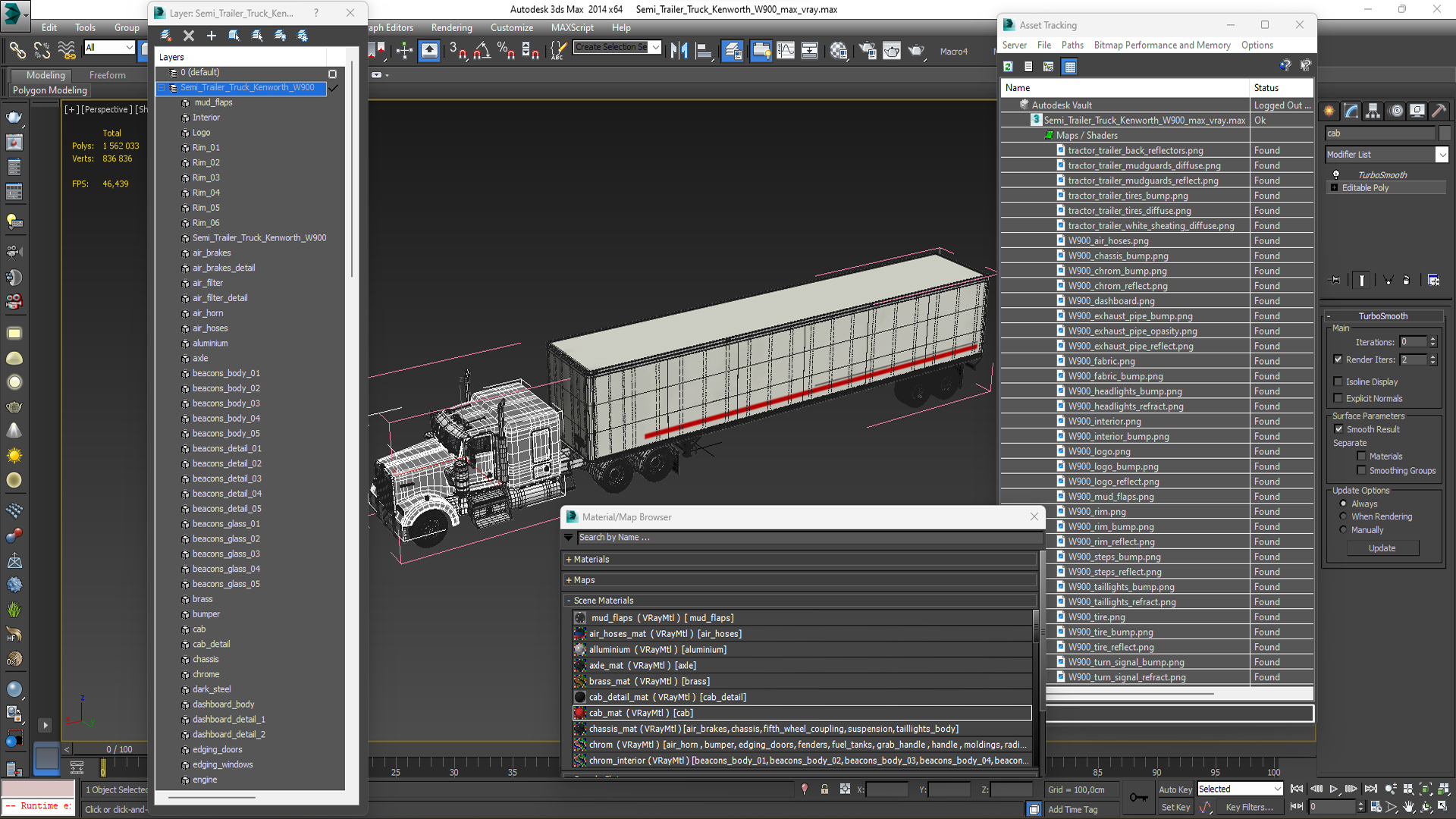Image resolution: width=1456 pixels, height=819 pixels.
Task: Open Material/Map Browser options arrow
Action: [x=568, y=537]
